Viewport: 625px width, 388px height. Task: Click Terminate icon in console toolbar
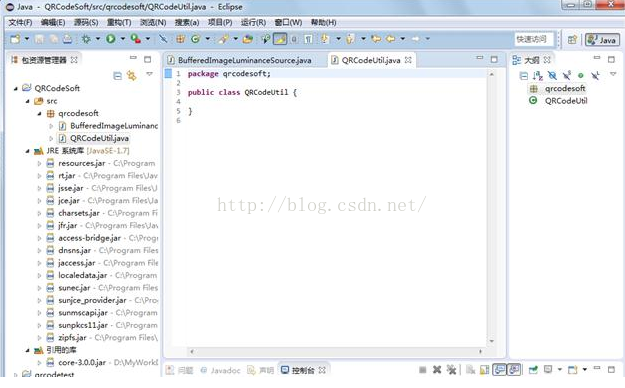click(423, 370)
